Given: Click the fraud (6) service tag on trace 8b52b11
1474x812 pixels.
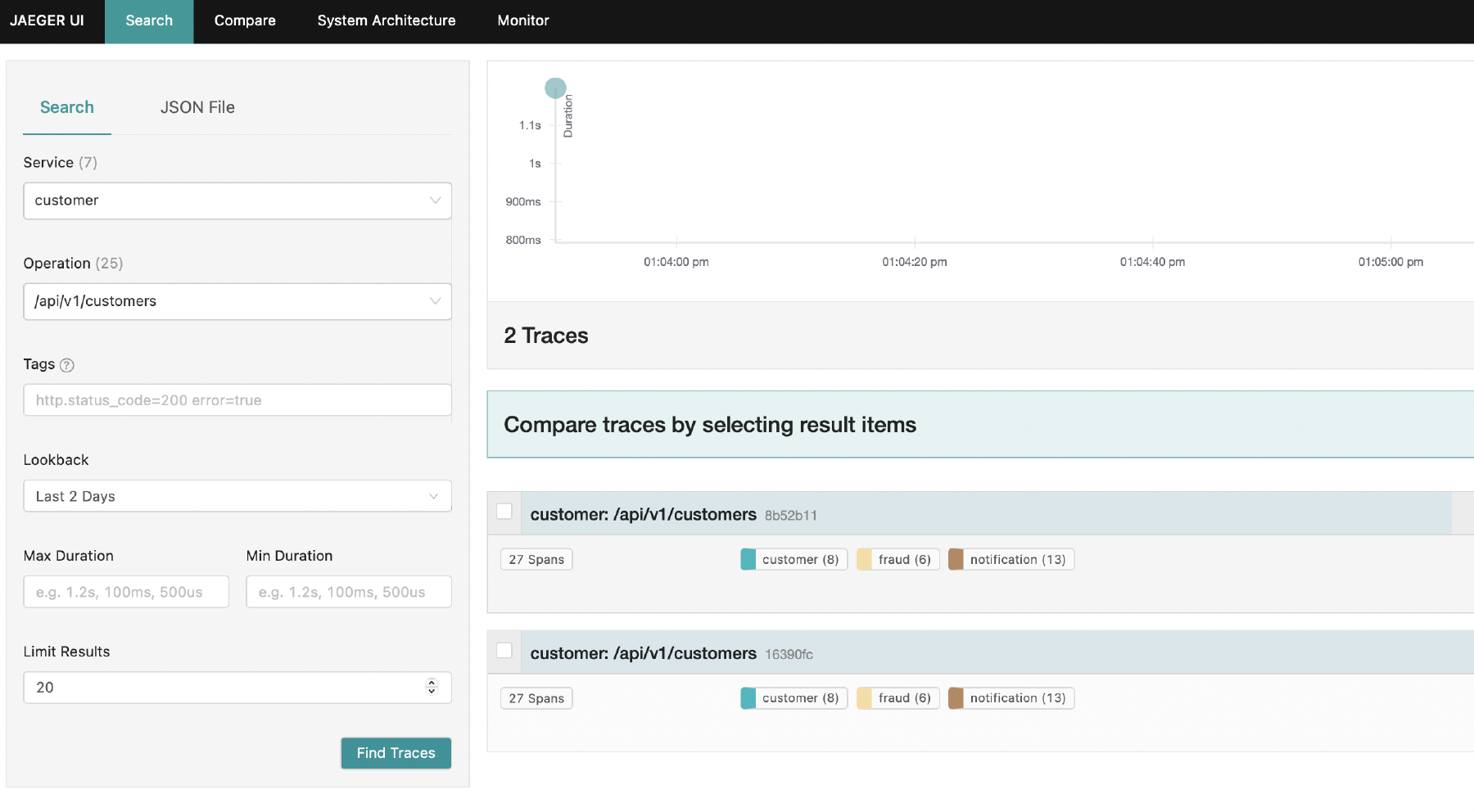Looking at the screenshot, I should pos(898,559).
